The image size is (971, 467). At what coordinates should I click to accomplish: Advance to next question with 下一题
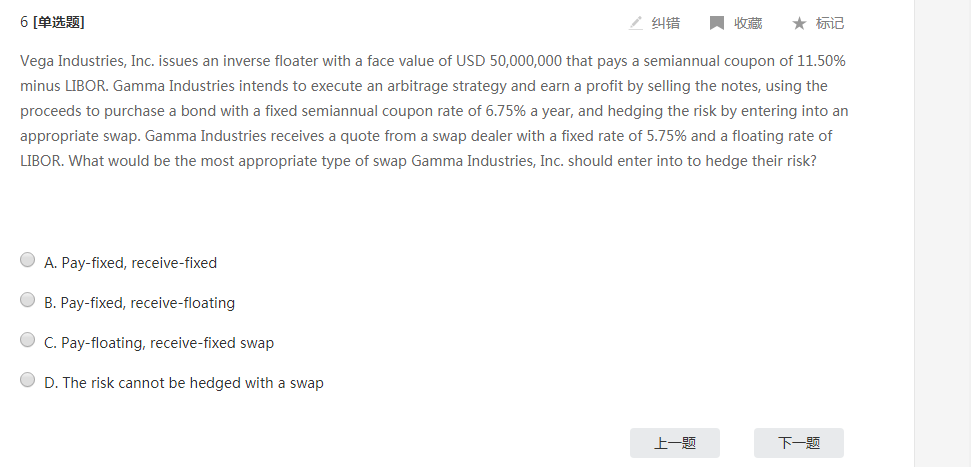coord(799,443)
